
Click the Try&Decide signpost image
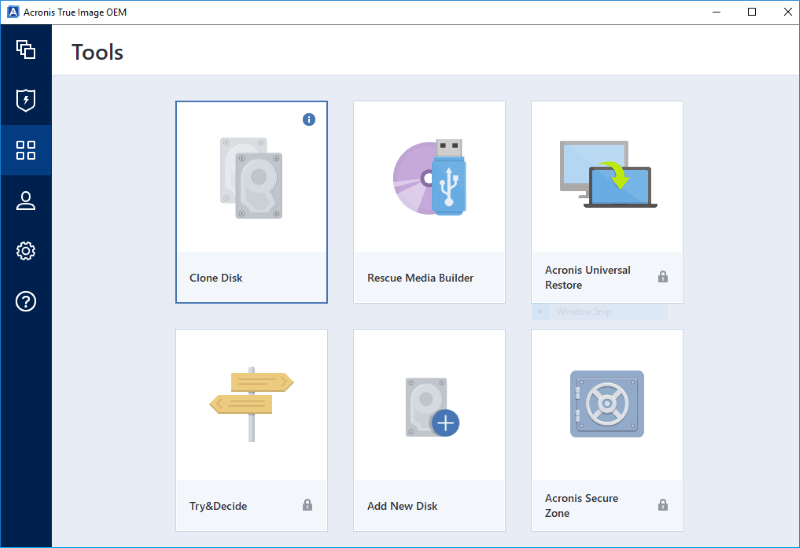pyautogui.click(x=252, y=404)
